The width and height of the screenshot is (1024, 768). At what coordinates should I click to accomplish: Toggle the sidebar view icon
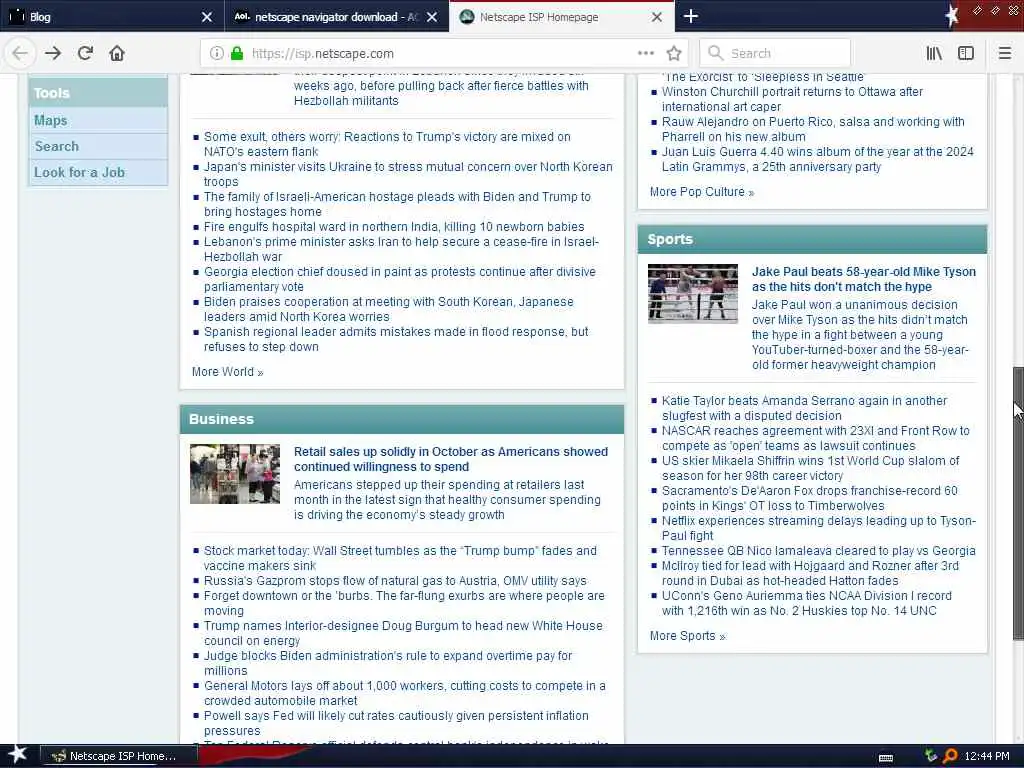coord(966,54)
